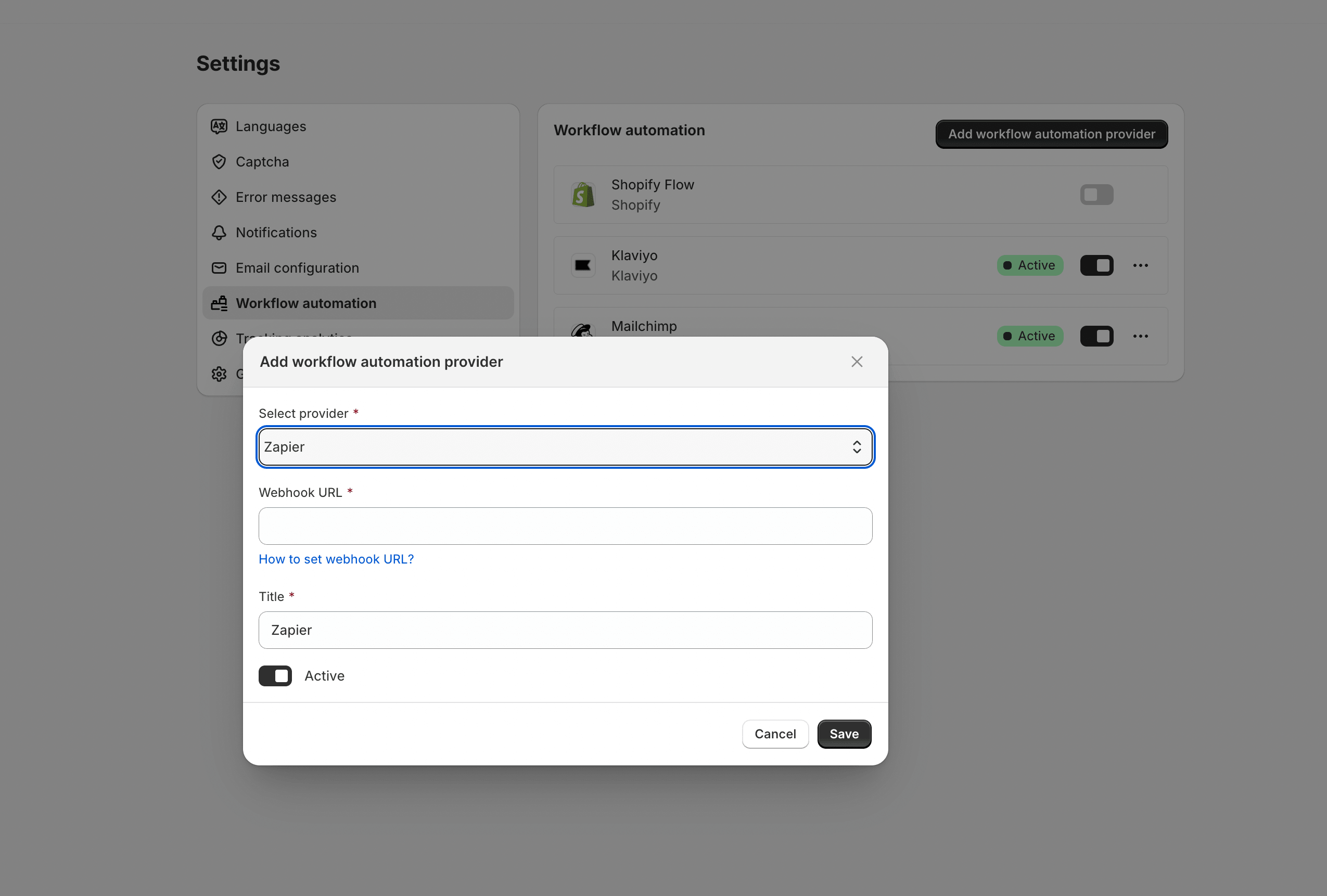Open Captcha settings
The image size is (1327, 896).
358,162
